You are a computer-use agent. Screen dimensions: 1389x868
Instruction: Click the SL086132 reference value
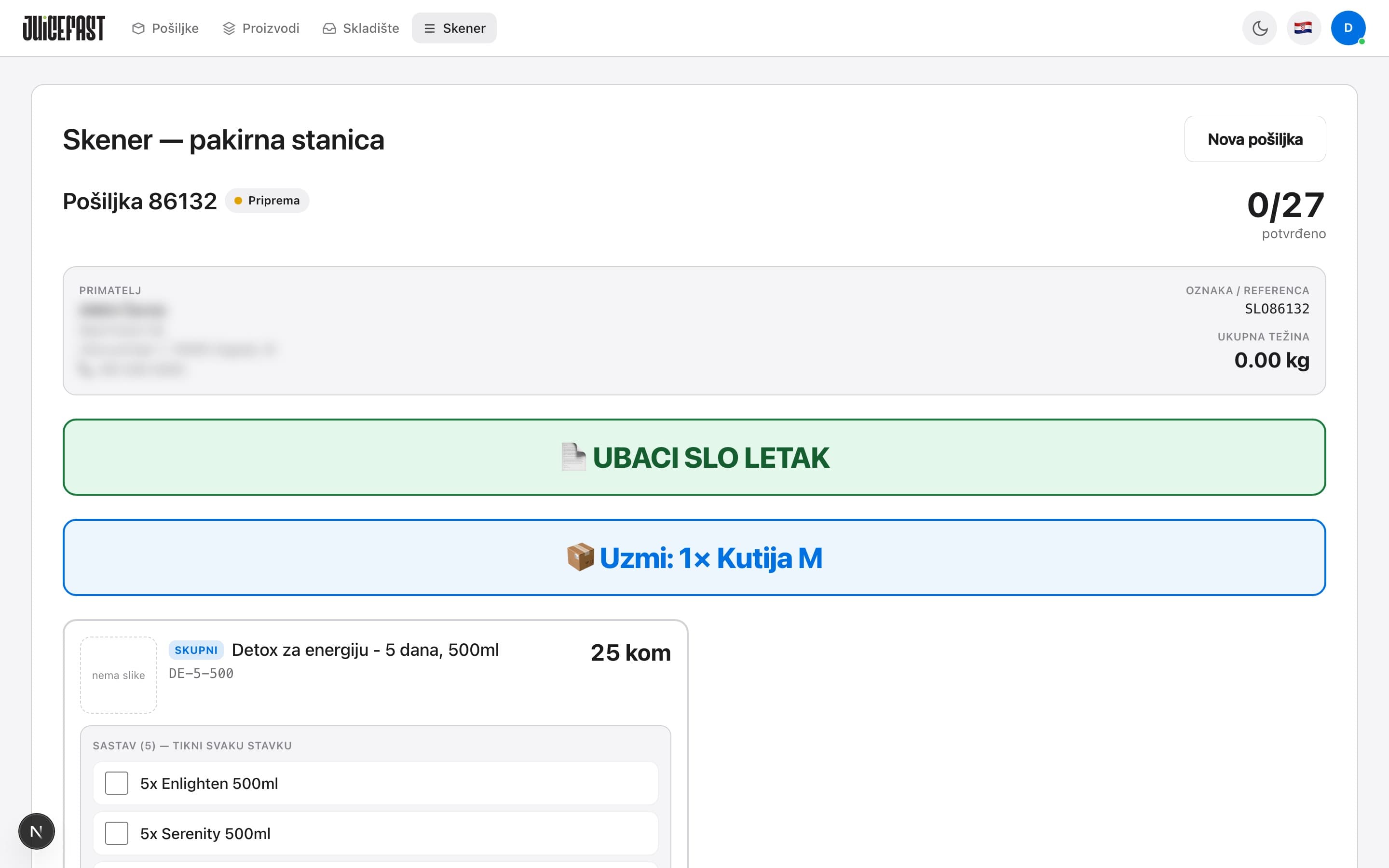pos(1277,309)
